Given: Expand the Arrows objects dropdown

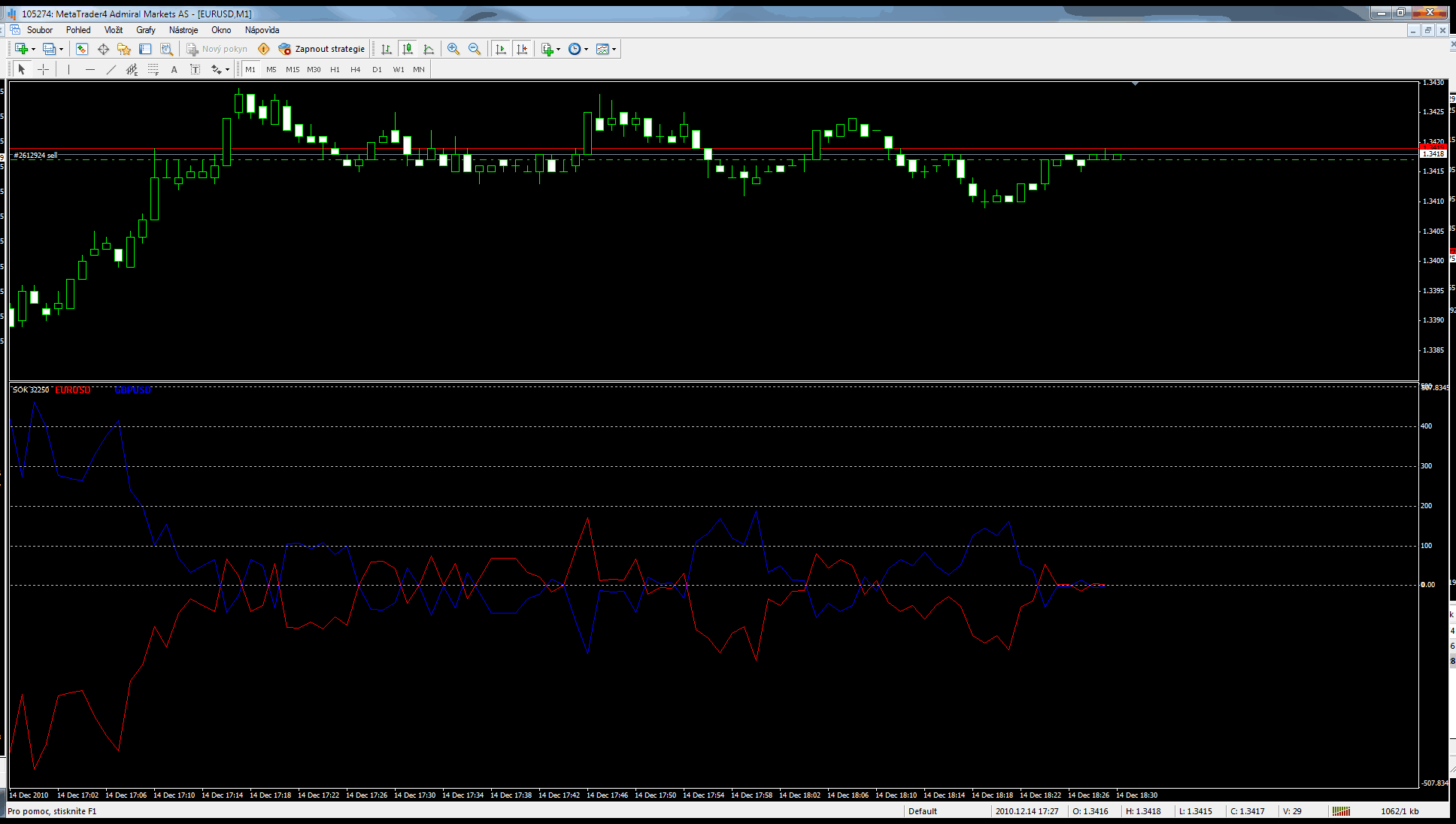Looking at the screenshot, I should [228, 70].
